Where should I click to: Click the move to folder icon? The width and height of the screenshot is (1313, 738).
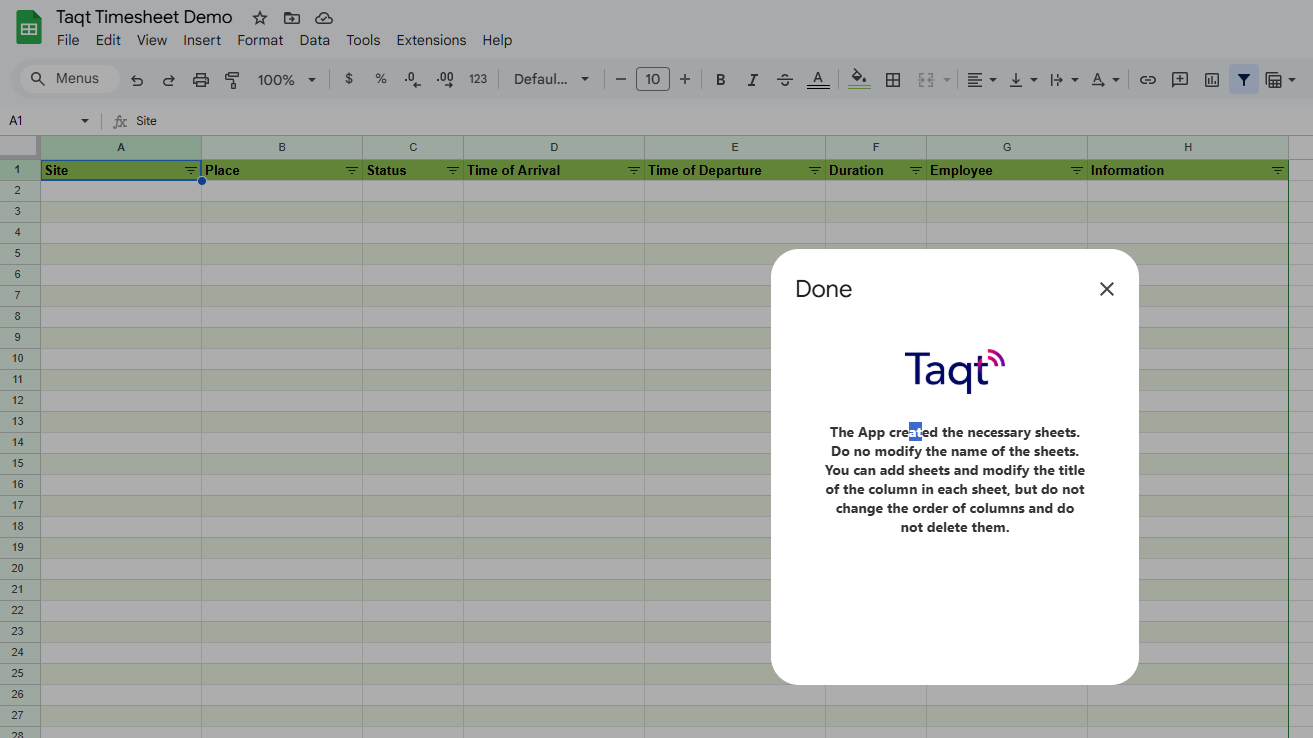tap(292, 18)
